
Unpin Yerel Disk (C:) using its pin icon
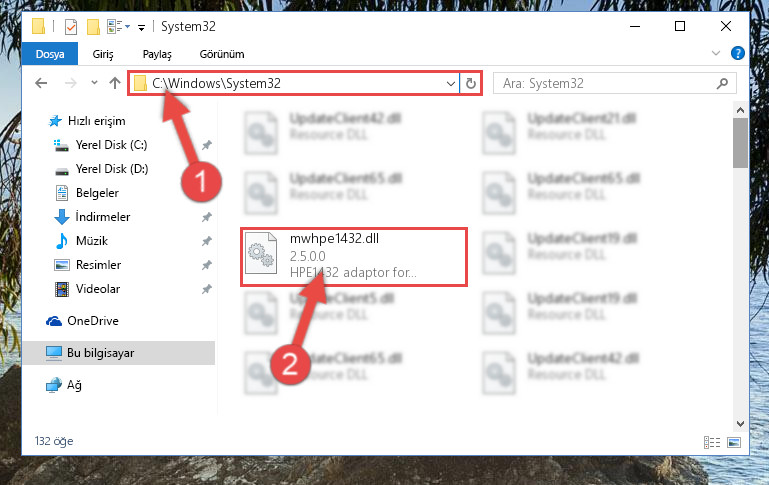[x=207, y=145]
